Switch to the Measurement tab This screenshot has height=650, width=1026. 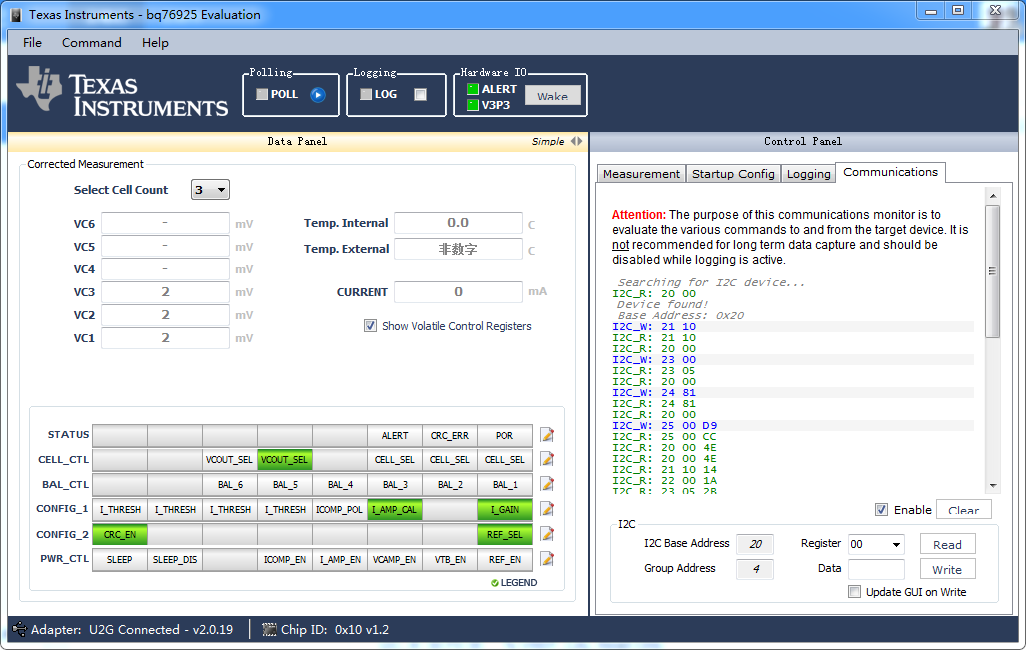641,173
